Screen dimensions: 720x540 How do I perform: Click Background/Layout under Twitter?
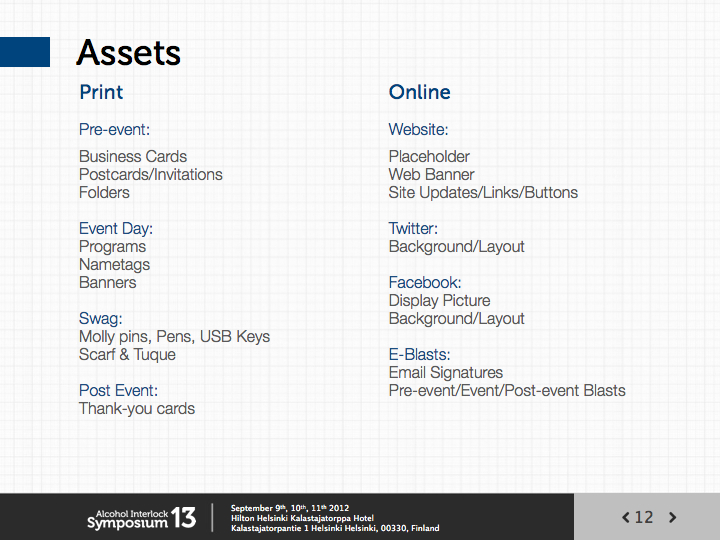tap(456, 247)
